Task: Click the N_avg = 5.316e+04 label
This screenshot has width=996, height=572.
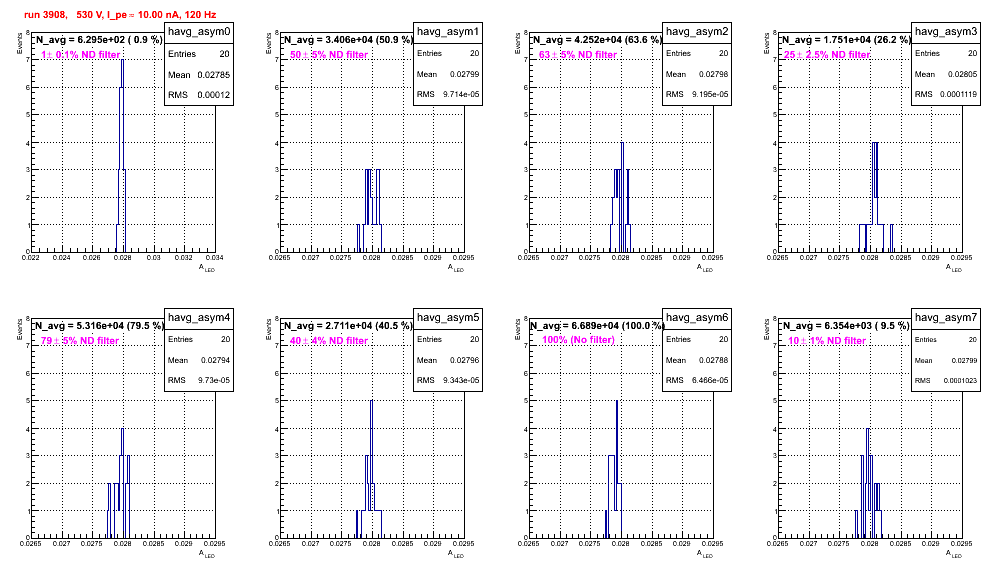Action: tap(99, 325)
